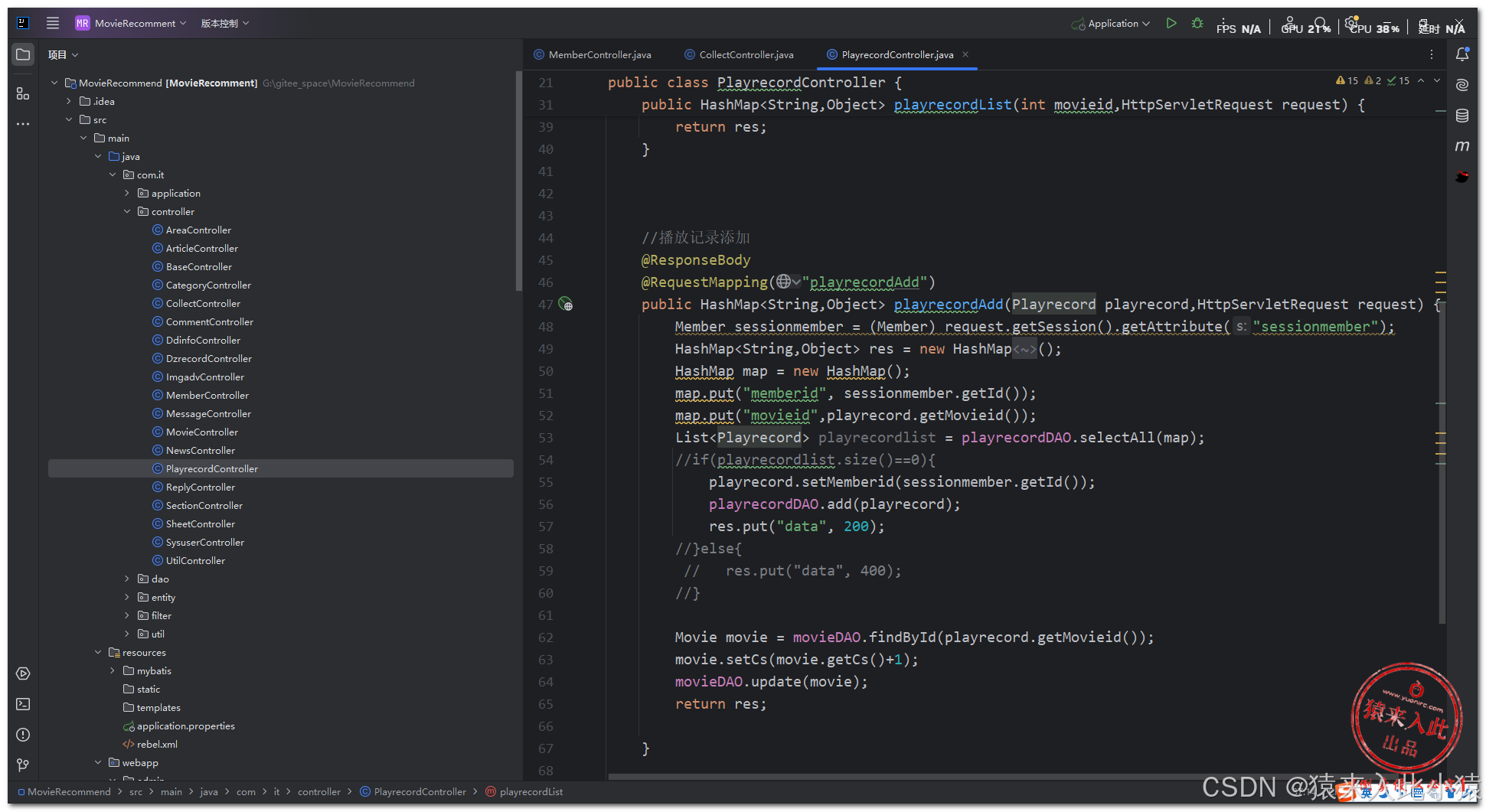The width and height of the screenshot is (1486, 812).
Task: Collapse the controller package
Action: point(127,211)
